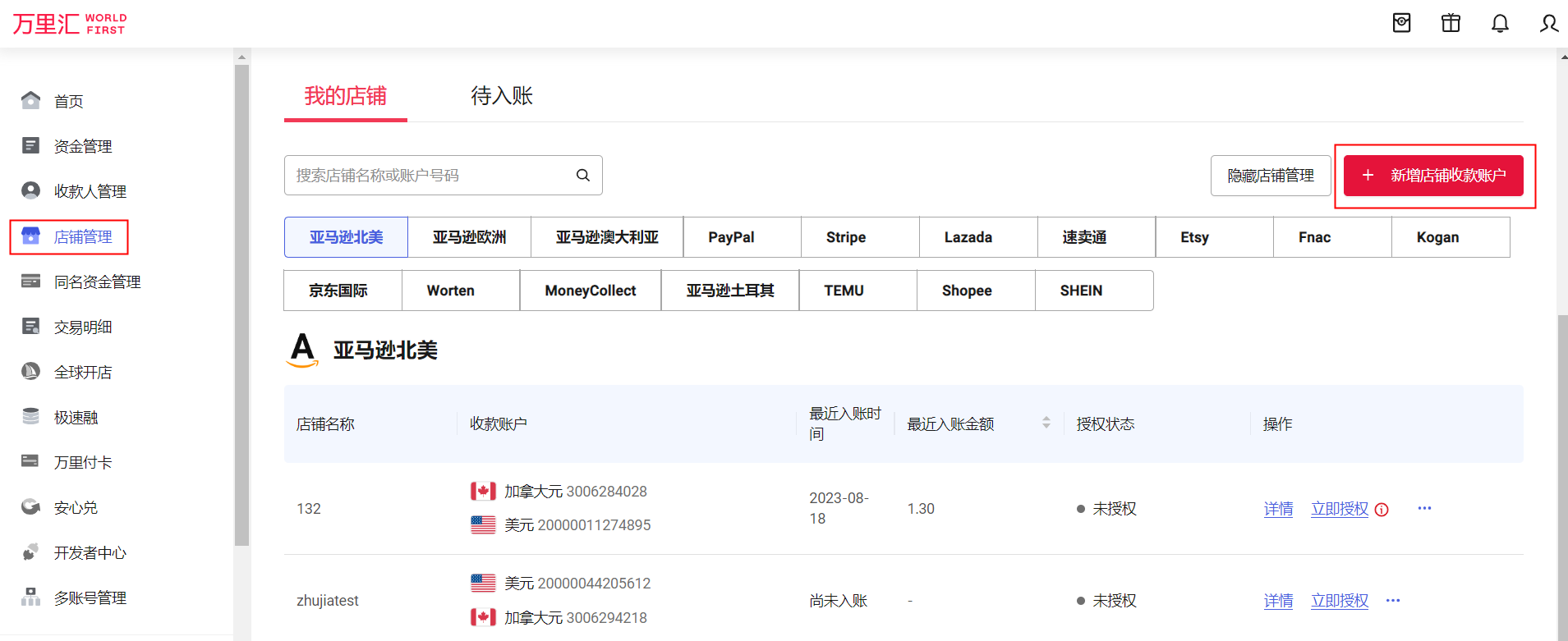The image size is (1568, 641).
Task: Open more options ellipsis for zhujiatest
Action: click(1393, 600)
